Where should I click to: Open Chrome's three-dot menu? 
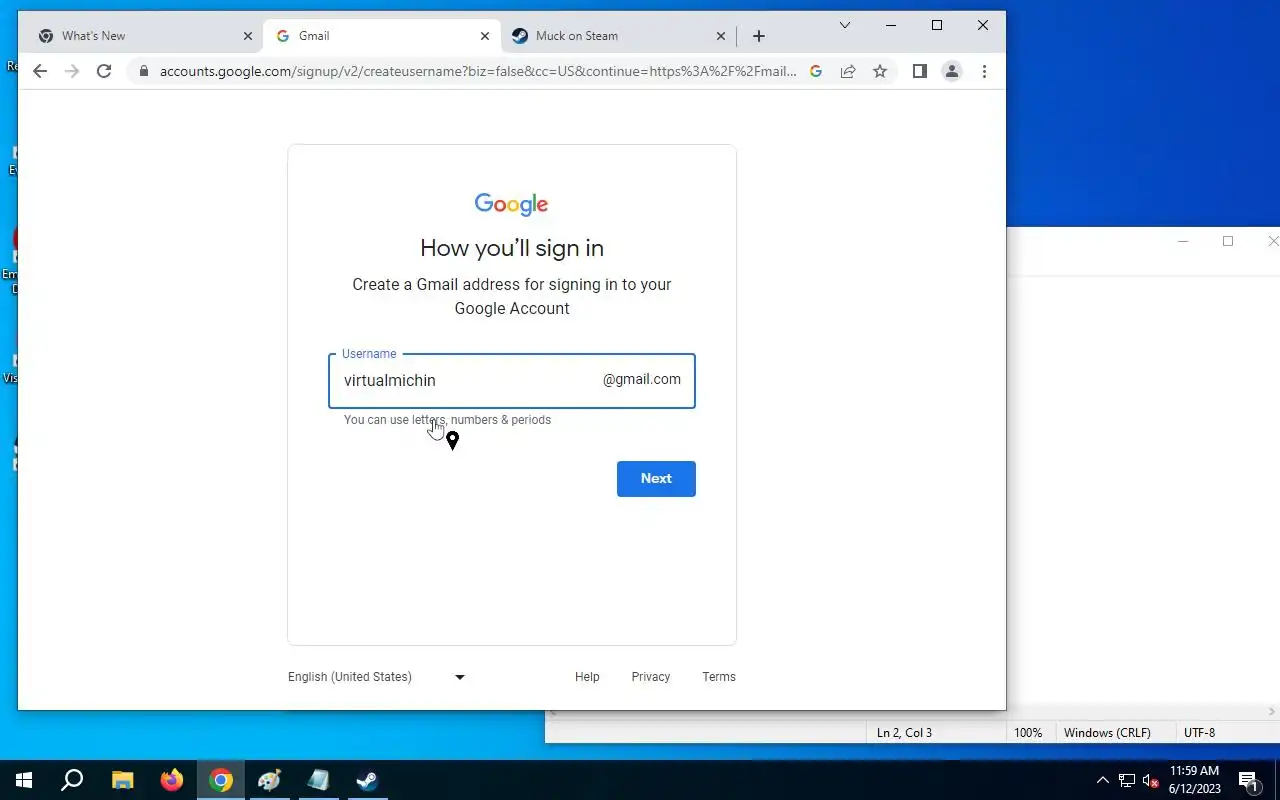(984, 71)
